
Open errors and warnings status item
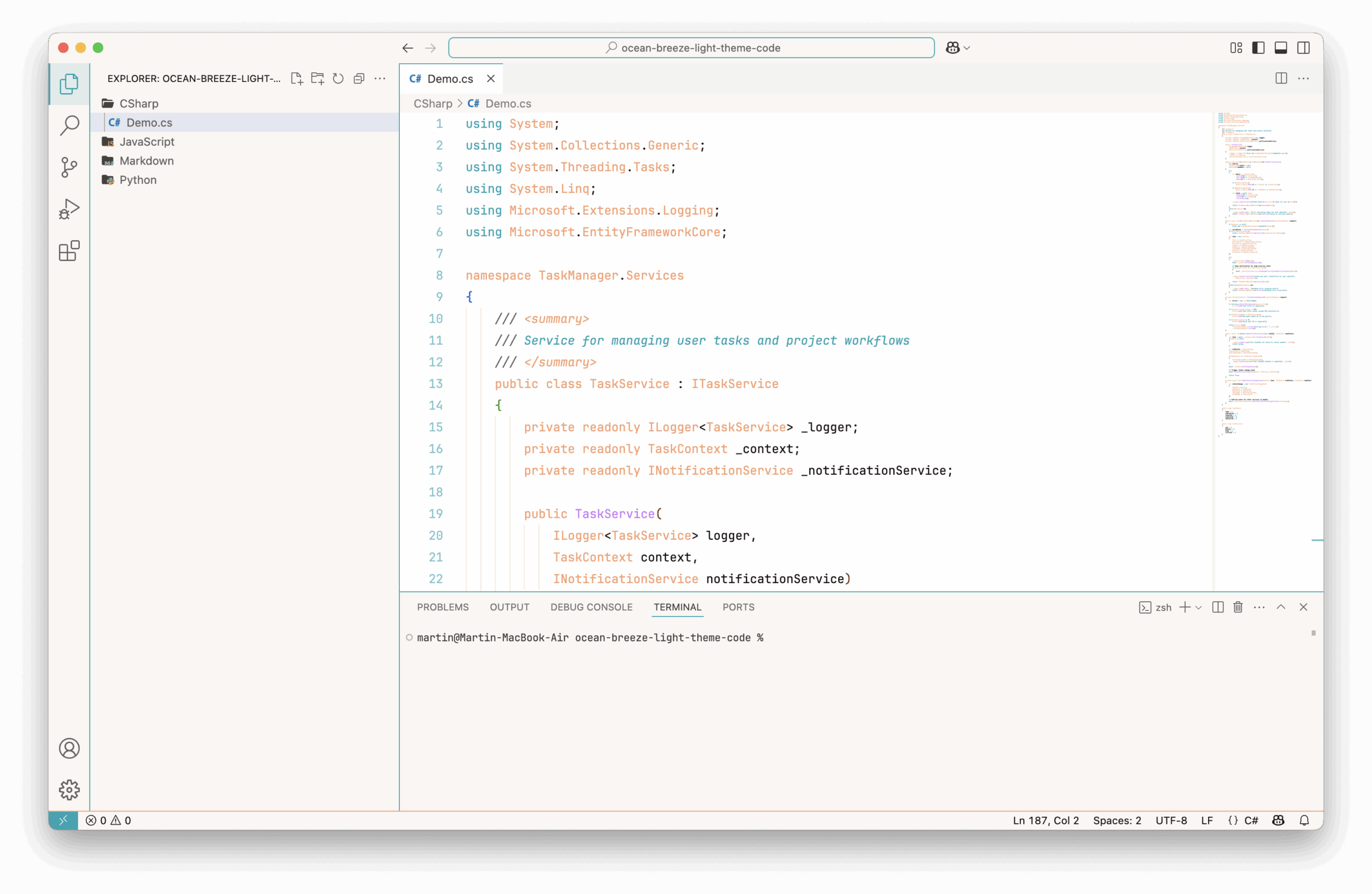pos(108,820)
